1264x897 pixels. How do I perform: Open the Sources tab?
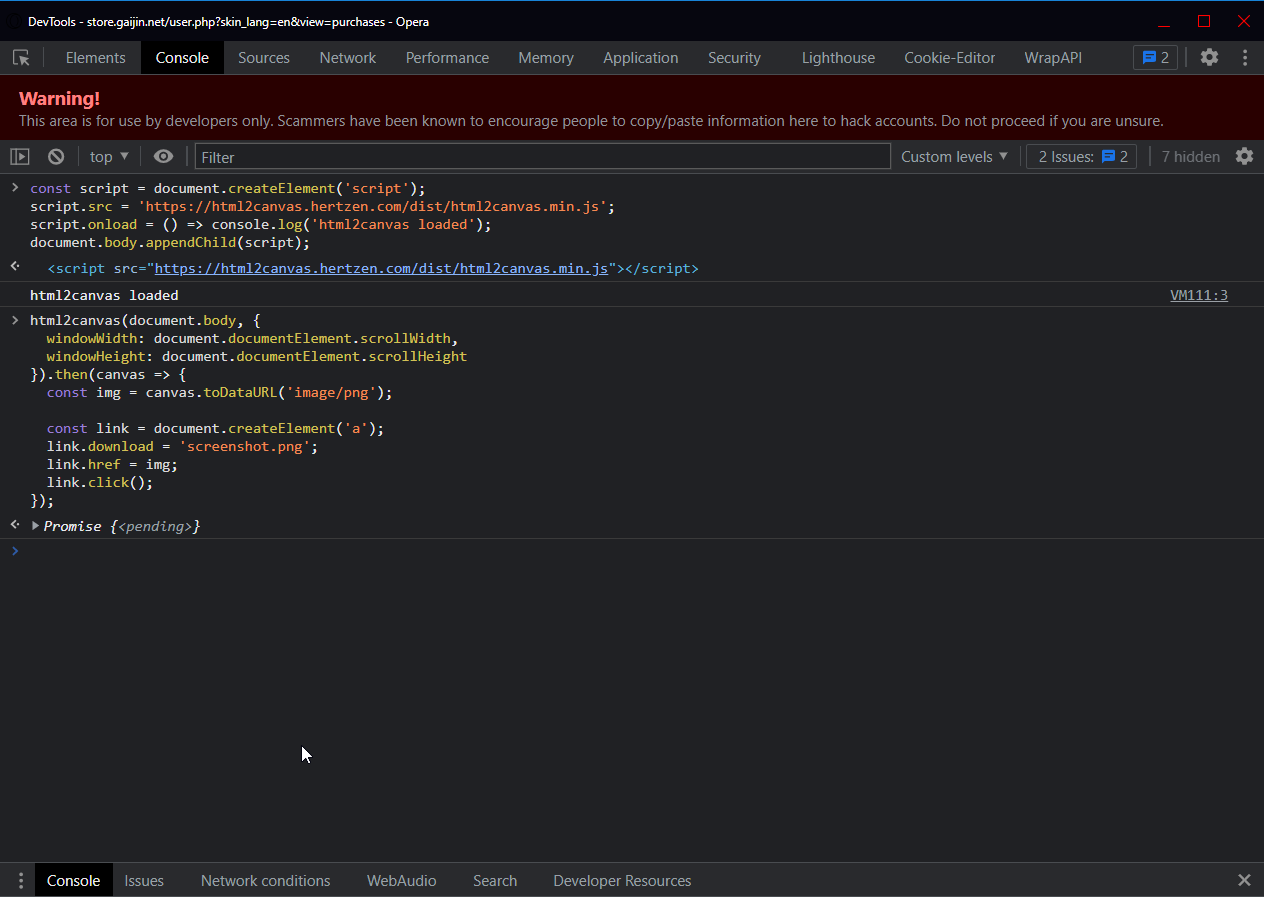(x=264, y=58)
